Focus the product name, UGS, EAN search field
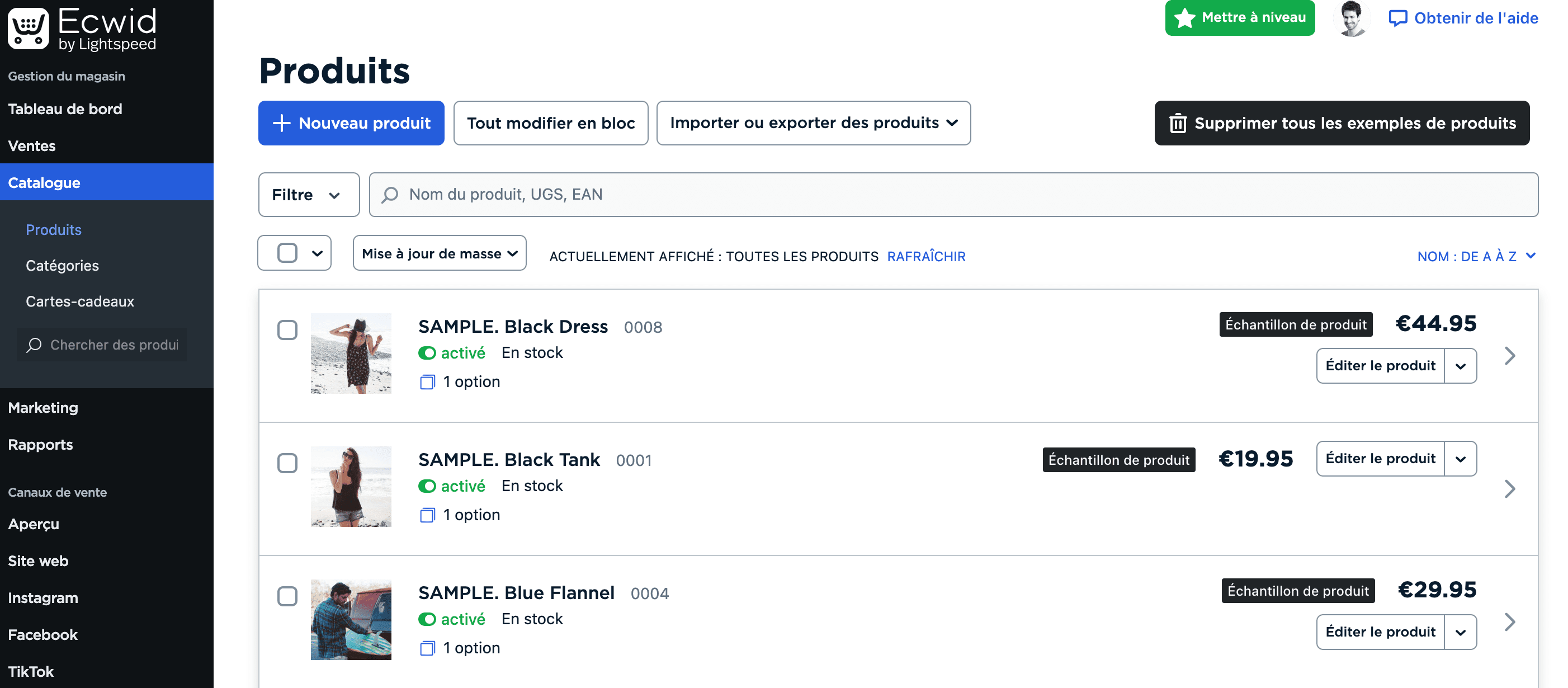Screen dimensions: 1568x688 pos(953,195)
